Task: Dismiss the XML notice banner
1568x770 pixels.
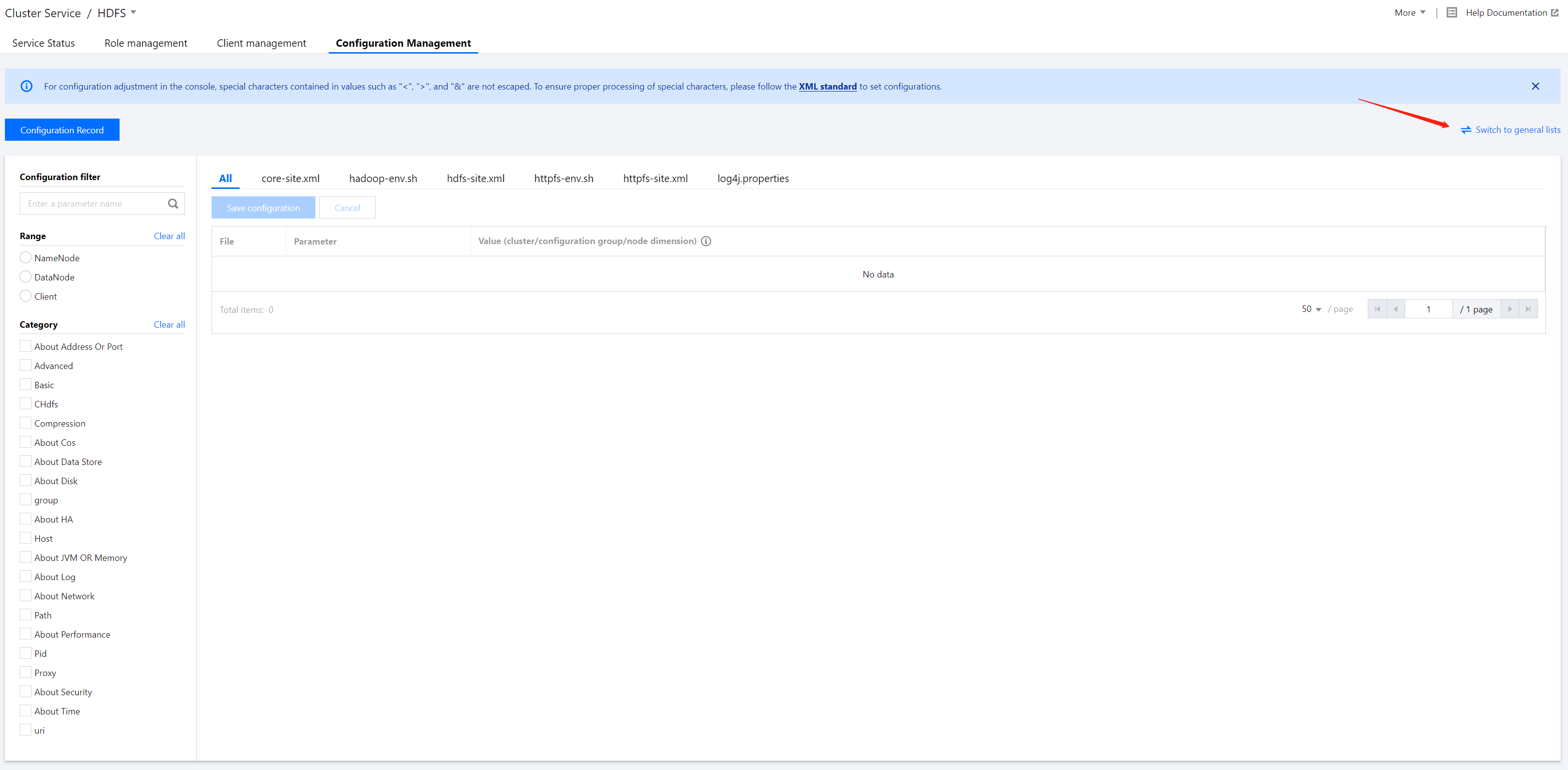Action: [x=1535, y=87]
